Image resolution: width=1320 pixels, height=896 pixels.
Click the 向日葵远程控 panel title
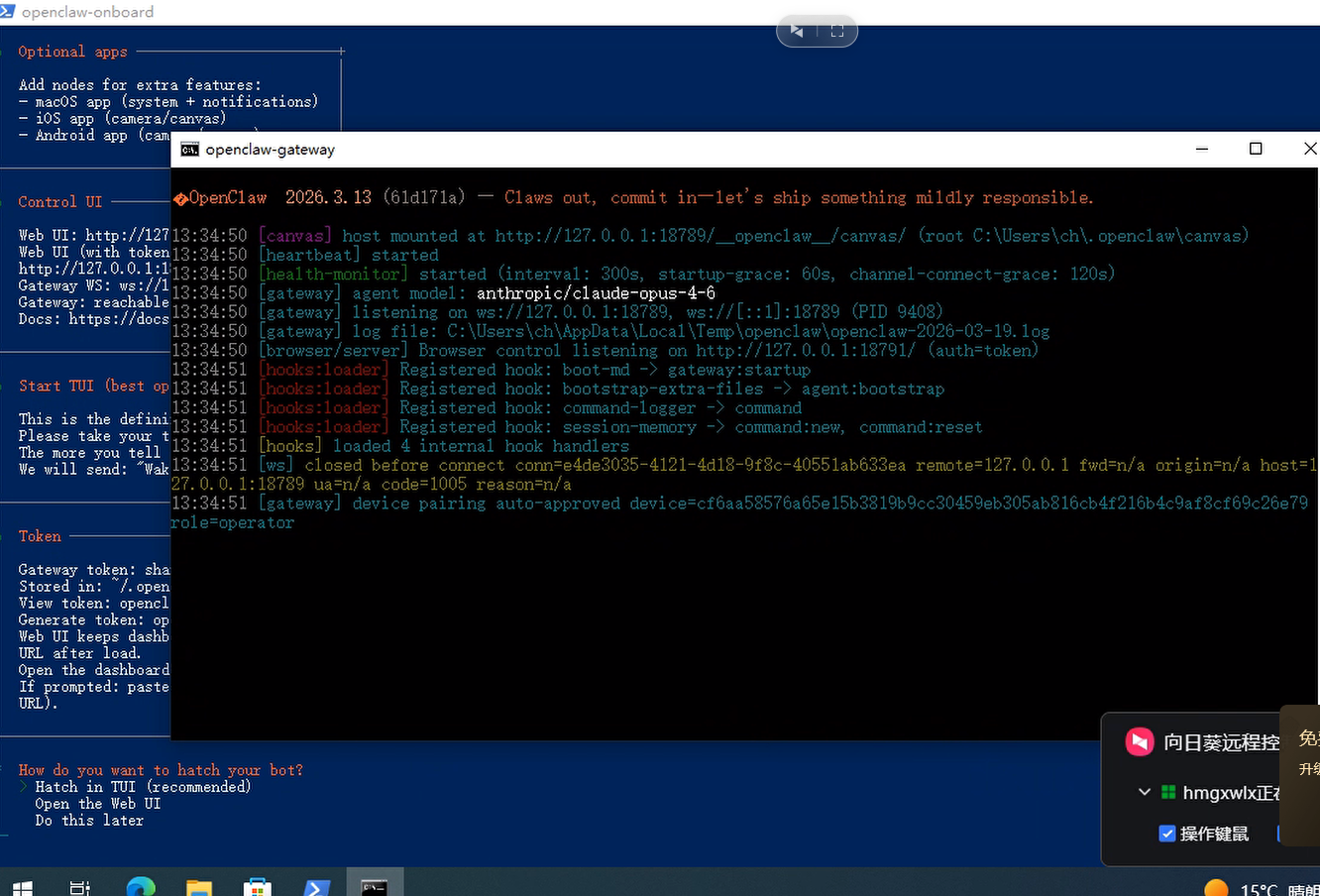(1222, 742)
